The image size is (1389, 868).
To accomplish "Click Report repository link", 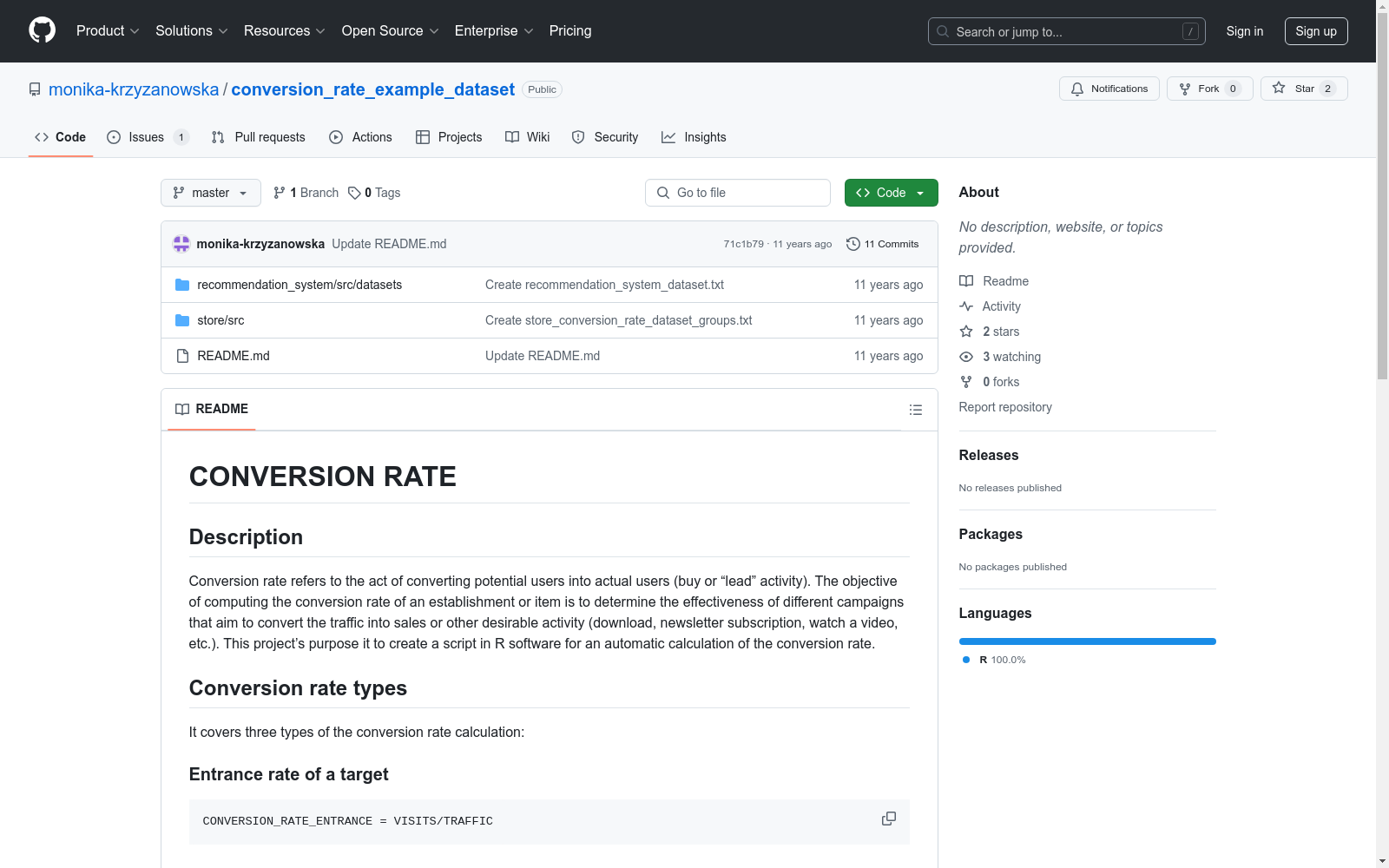I will click(x=1005, y=407).
